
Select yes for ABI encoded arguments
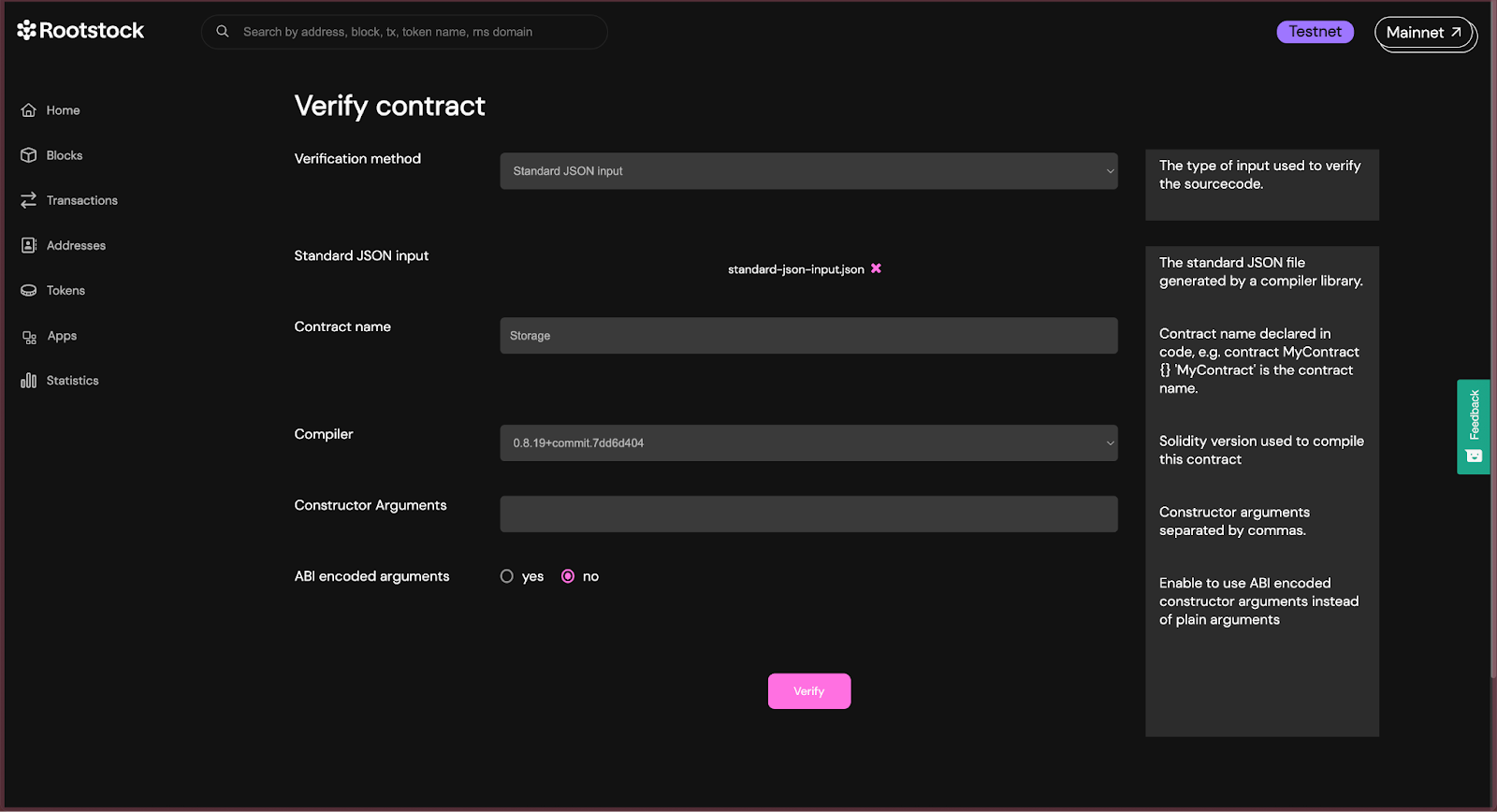(x=507, y=576)
